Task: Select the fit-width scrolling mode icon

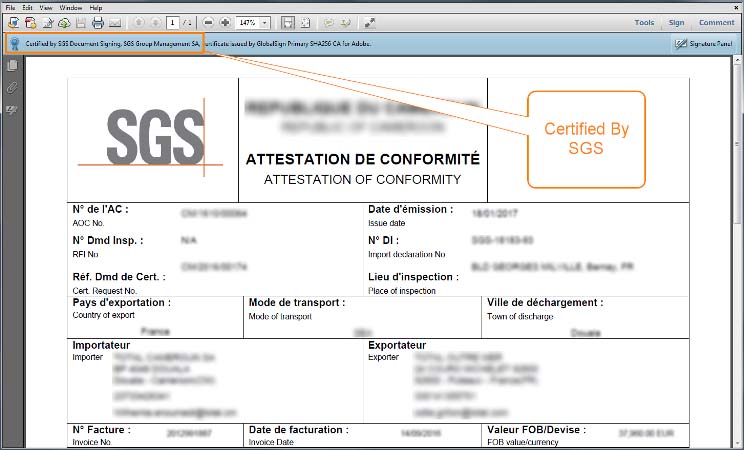Action: pyautogui.click(x=288, y=22)
